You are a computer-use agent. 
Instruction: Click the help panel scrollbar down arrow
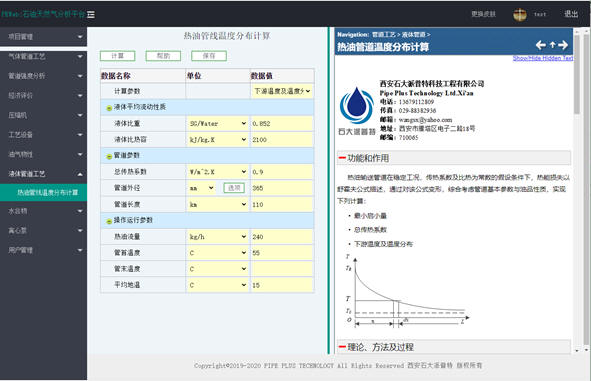pyautogui.click(x=577, y=351)
